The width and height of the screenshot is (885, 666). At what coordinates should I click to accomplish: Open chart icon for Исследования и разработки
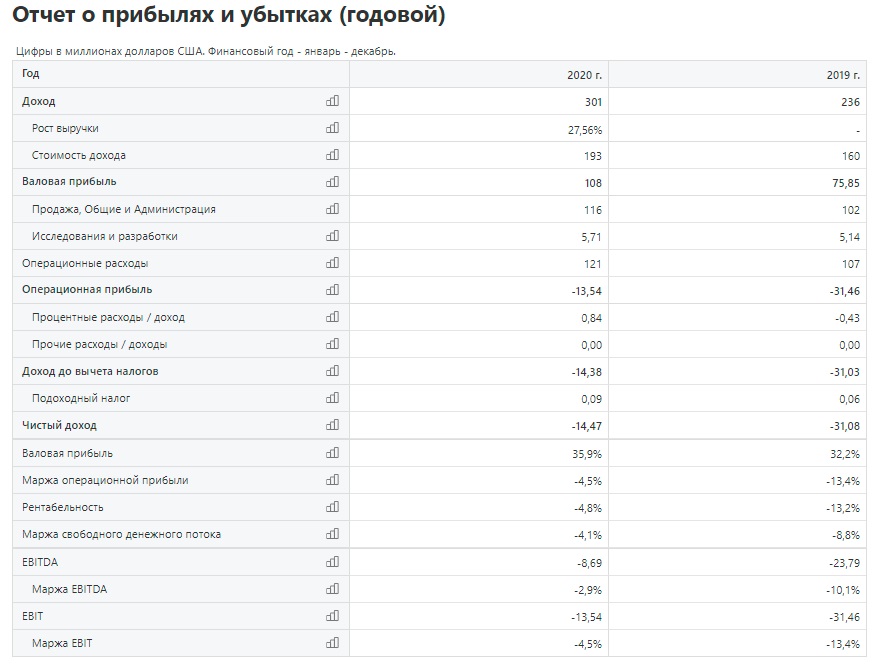332,236
